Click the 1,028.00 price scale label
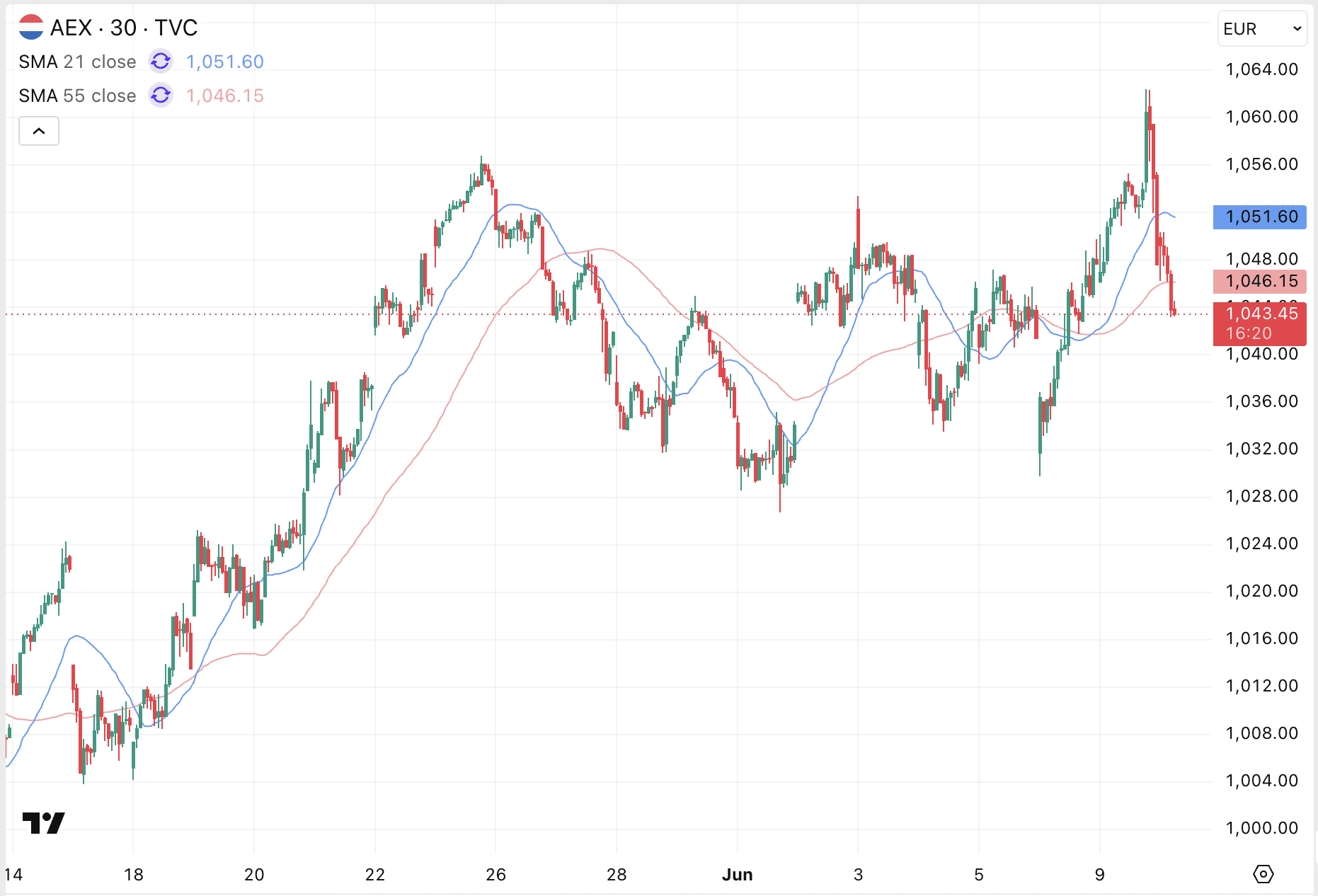 (1262, 496)
